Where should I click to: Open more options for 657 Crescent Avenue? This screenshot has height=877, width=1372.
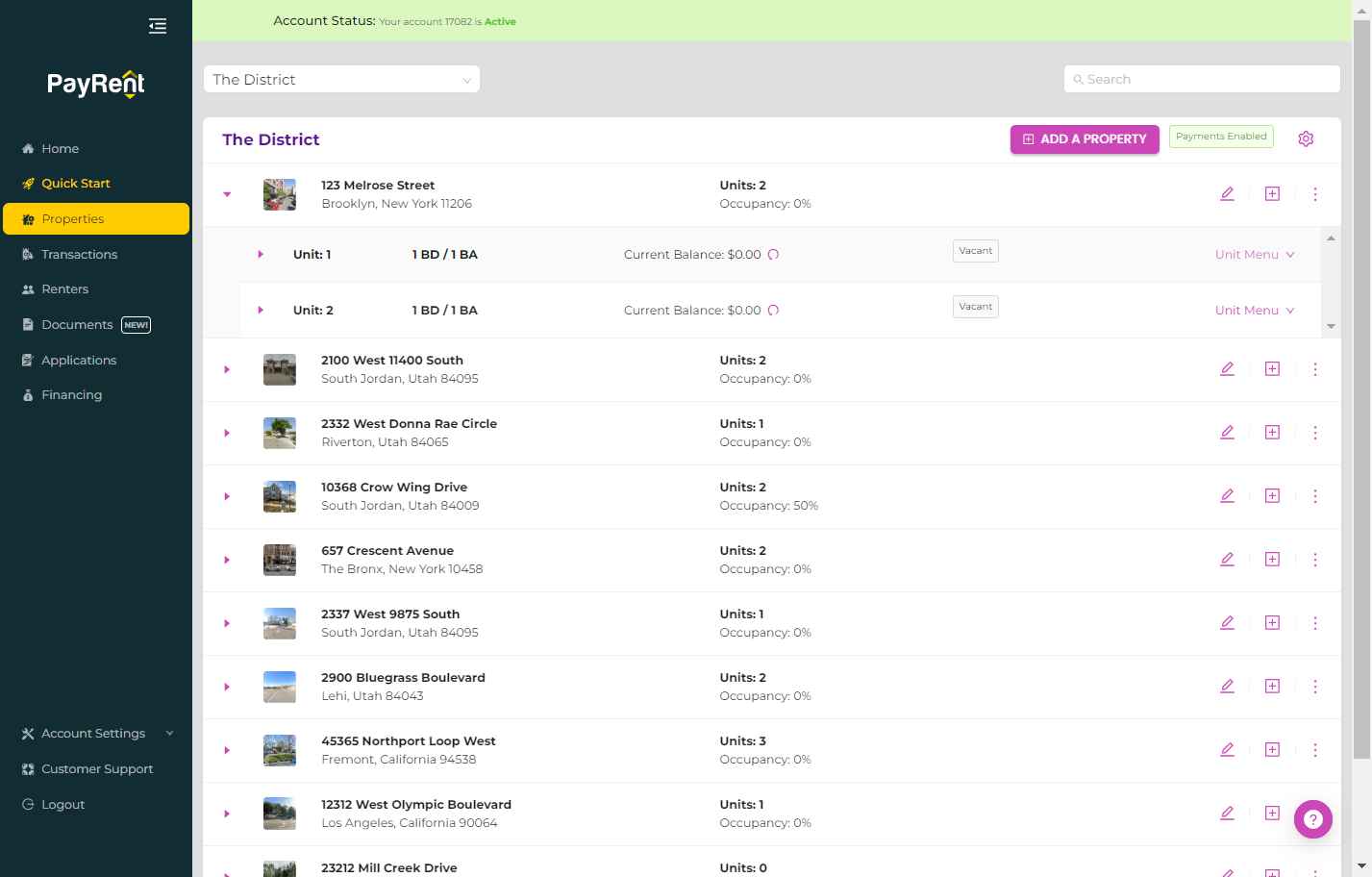(1315, 560)
